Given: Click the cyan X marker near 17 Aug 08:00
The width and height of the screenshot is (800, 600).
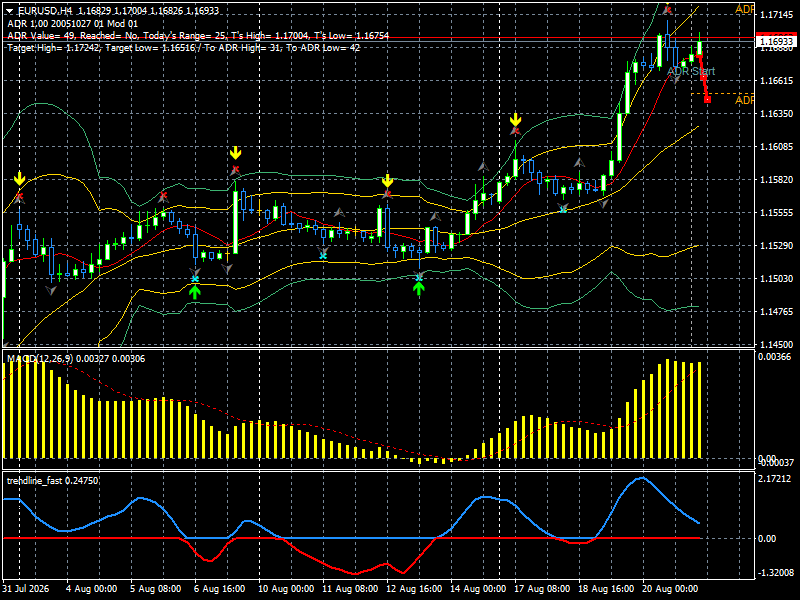Looking at the screenshot, I should pos(563,209).
